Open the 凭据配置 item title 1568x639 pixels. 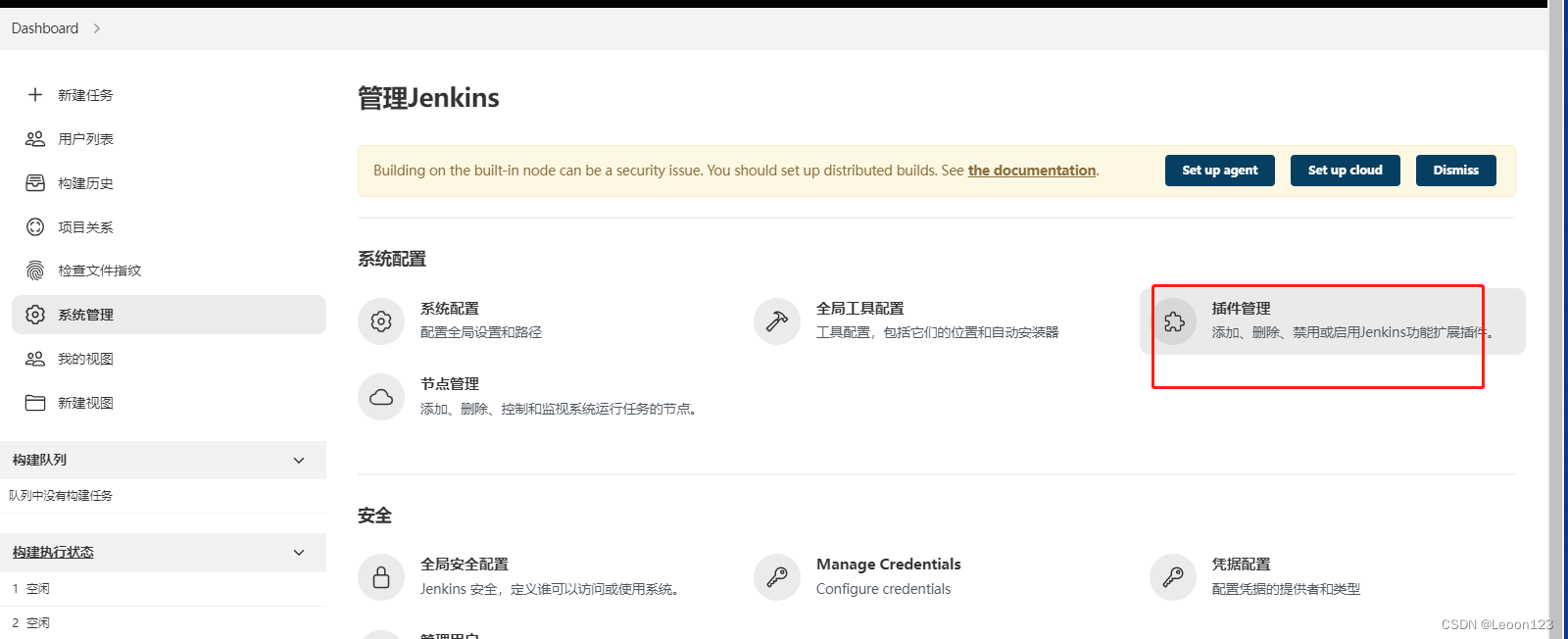[x=1241, y=565]
